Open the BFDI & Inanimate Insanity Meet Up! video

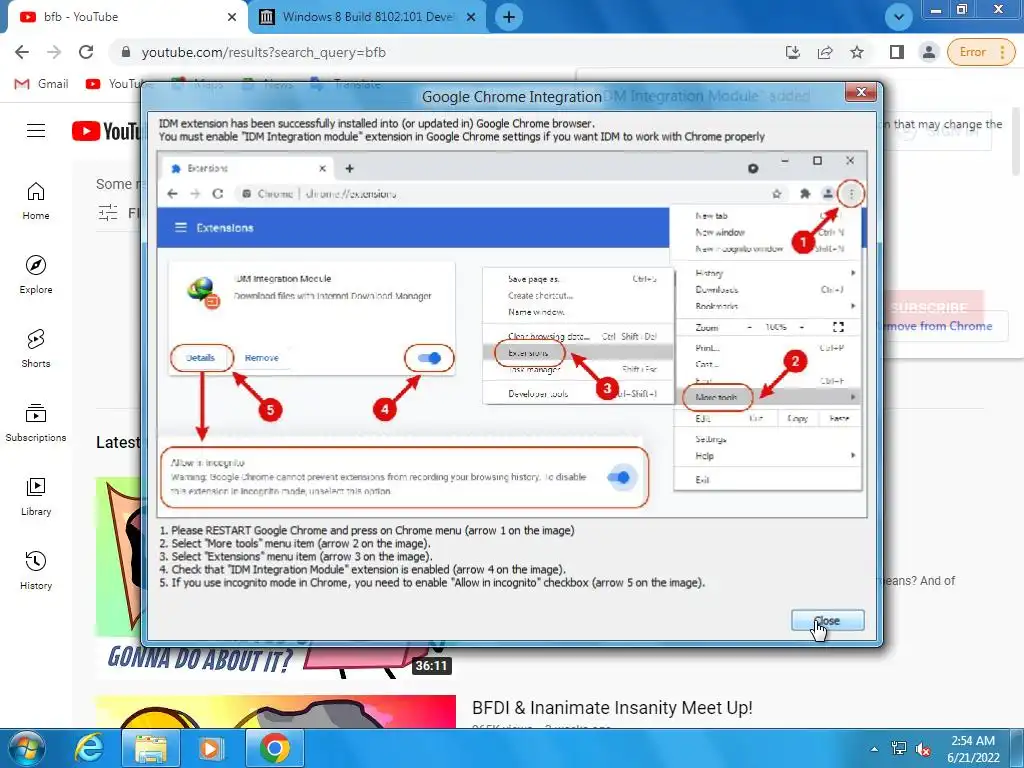pyautogui.click(x=612, y=708)
